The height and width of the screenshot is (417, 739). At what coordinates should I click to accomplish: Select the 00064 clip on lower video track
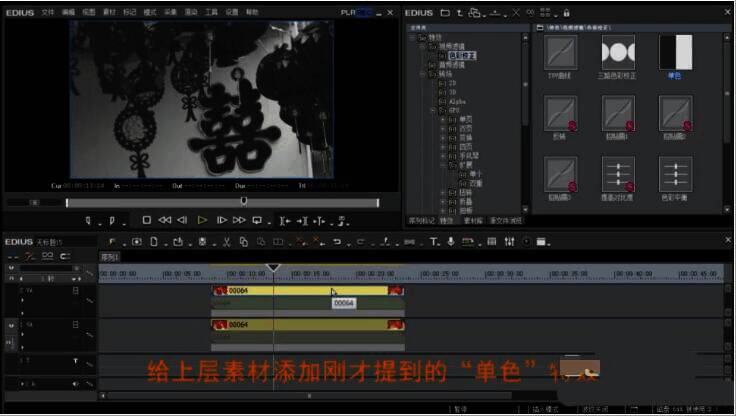pos(308,325)
